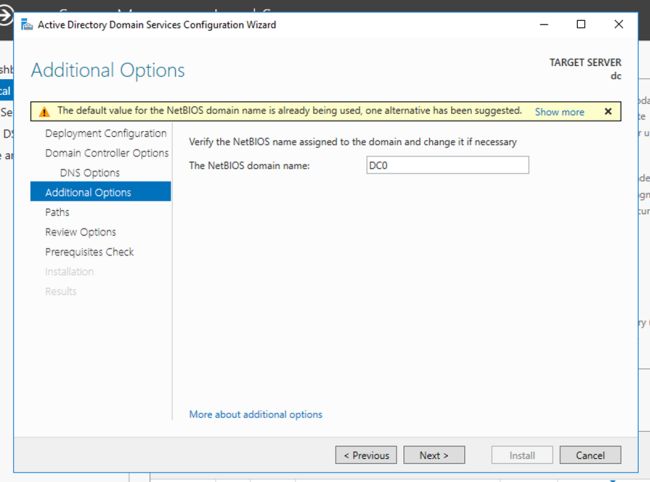
Task: Click the wizard window title text
Action: [157, 25]
